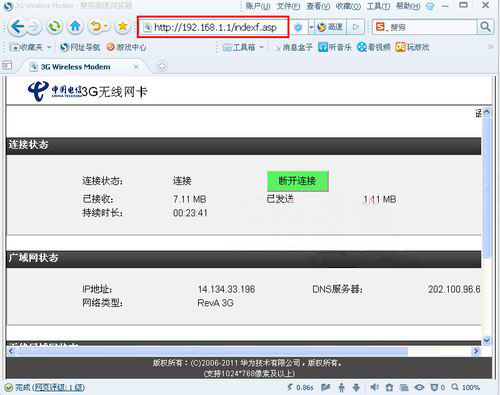Click the search magnifier button
Viewport: 500px width, 395px height.
coord(485,27)
